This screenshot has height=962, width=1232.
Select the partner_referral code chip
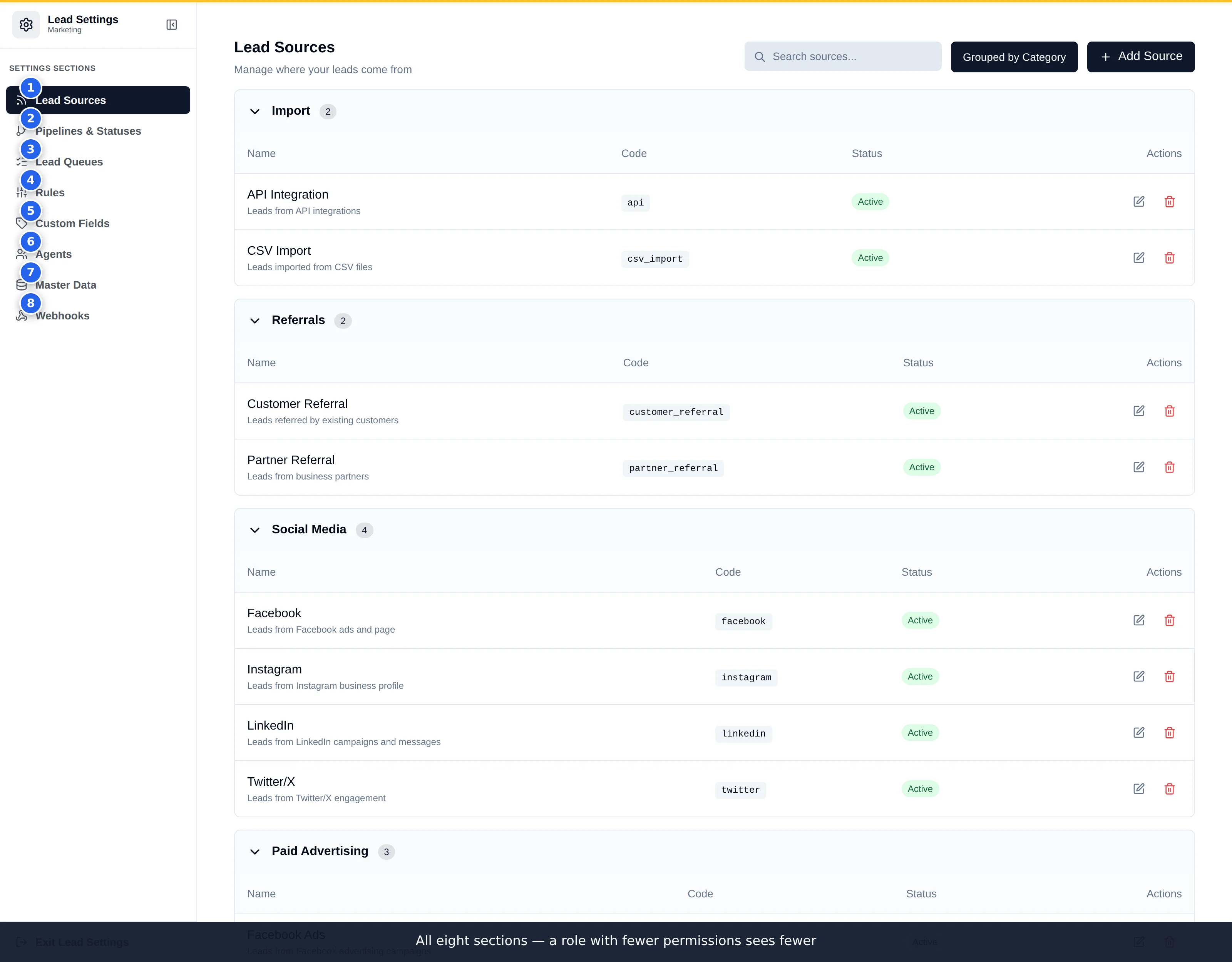tap(673, 468)
